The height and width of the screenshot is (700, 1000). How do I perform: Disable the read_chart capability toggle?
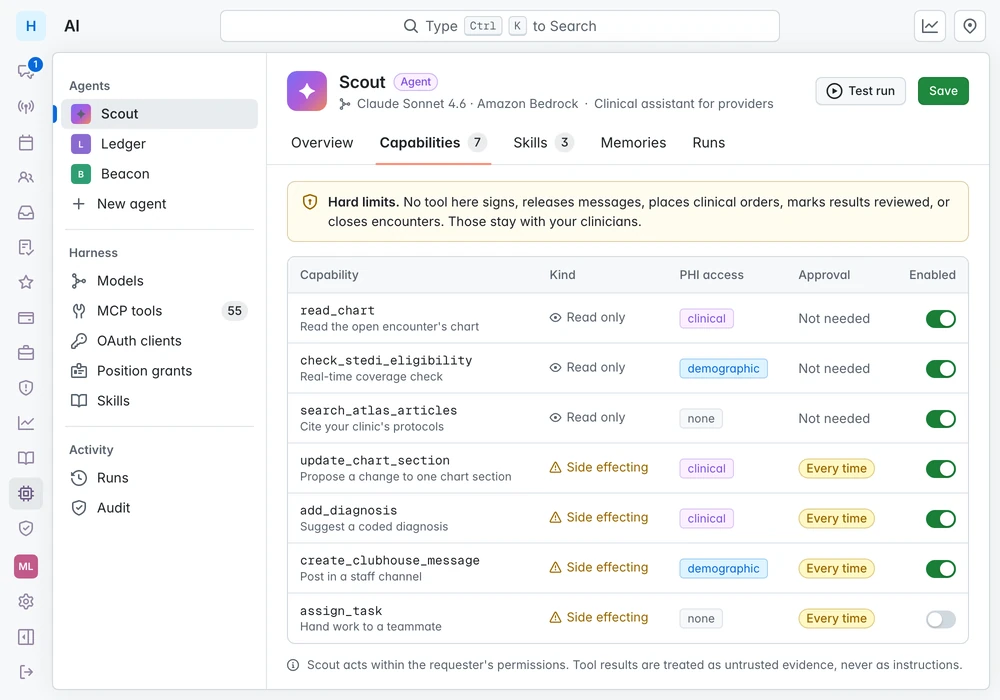click(x=941, y=319)
